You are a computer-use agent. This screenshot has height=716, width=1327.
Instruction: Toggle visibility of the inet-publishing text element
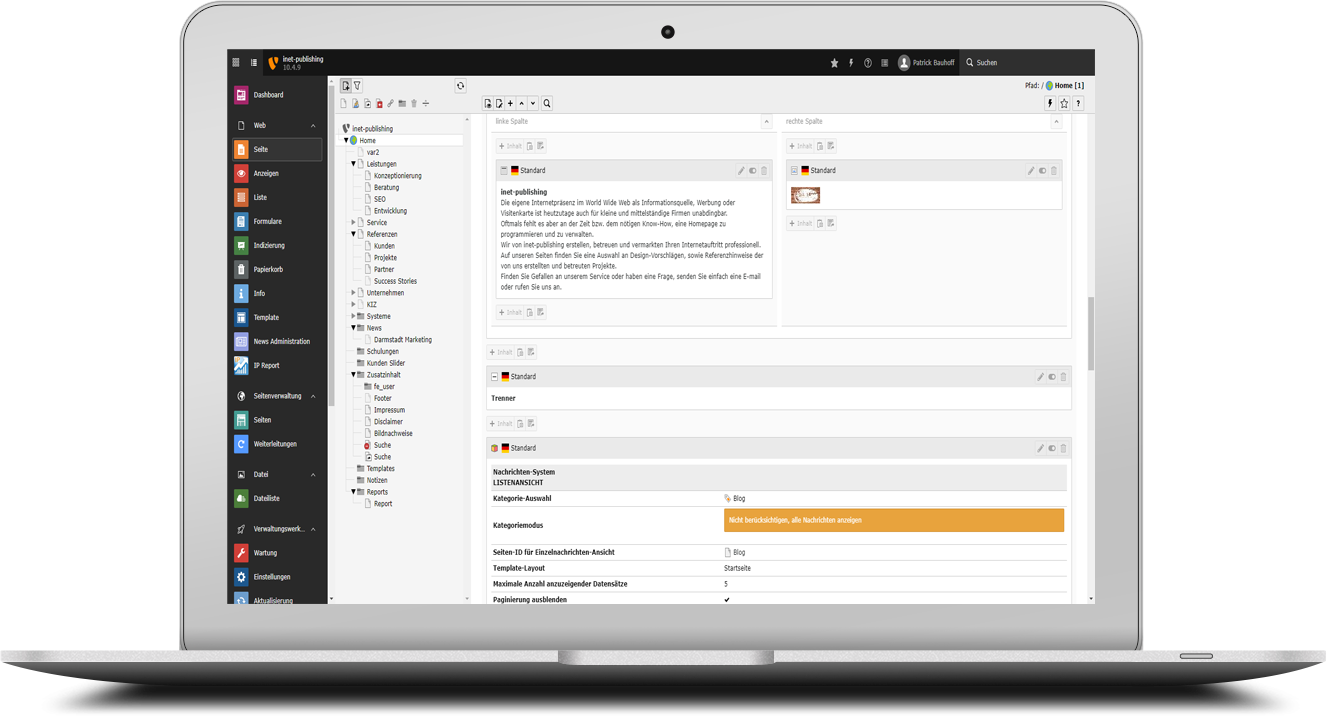pyautogui.click(x=753, y=171)
